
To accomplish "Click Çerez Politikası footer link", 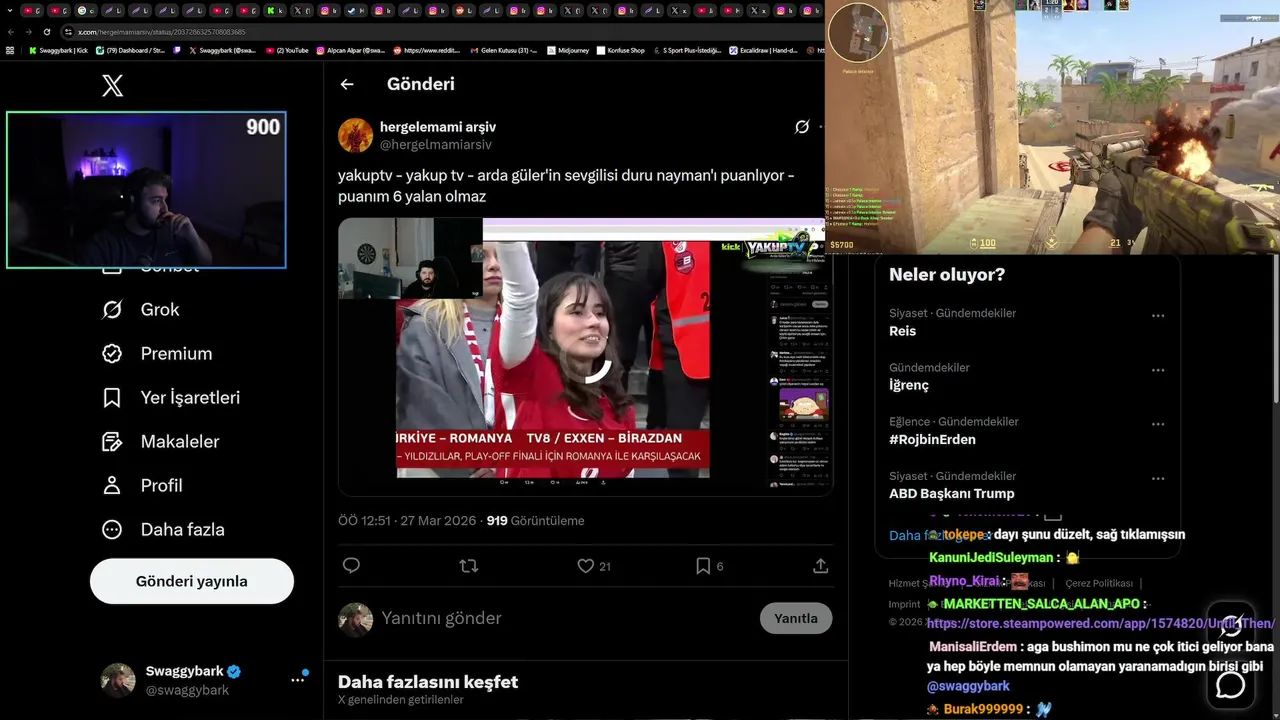I will (x=1099, y=583).
